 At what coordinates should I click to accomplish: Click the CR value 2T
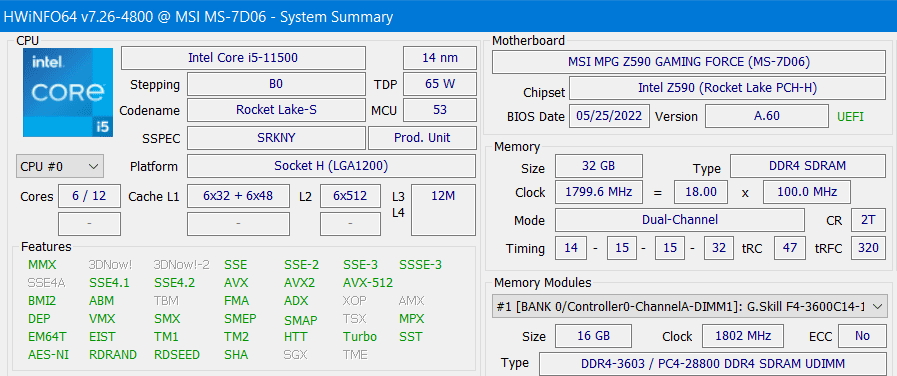(868, 220)
